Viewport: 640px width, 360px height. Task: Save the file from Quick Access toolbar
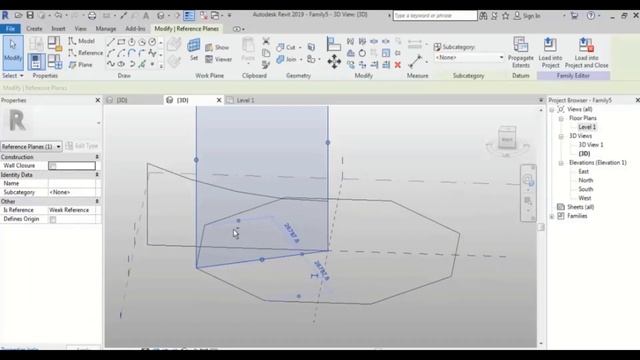tap(30, 16)
